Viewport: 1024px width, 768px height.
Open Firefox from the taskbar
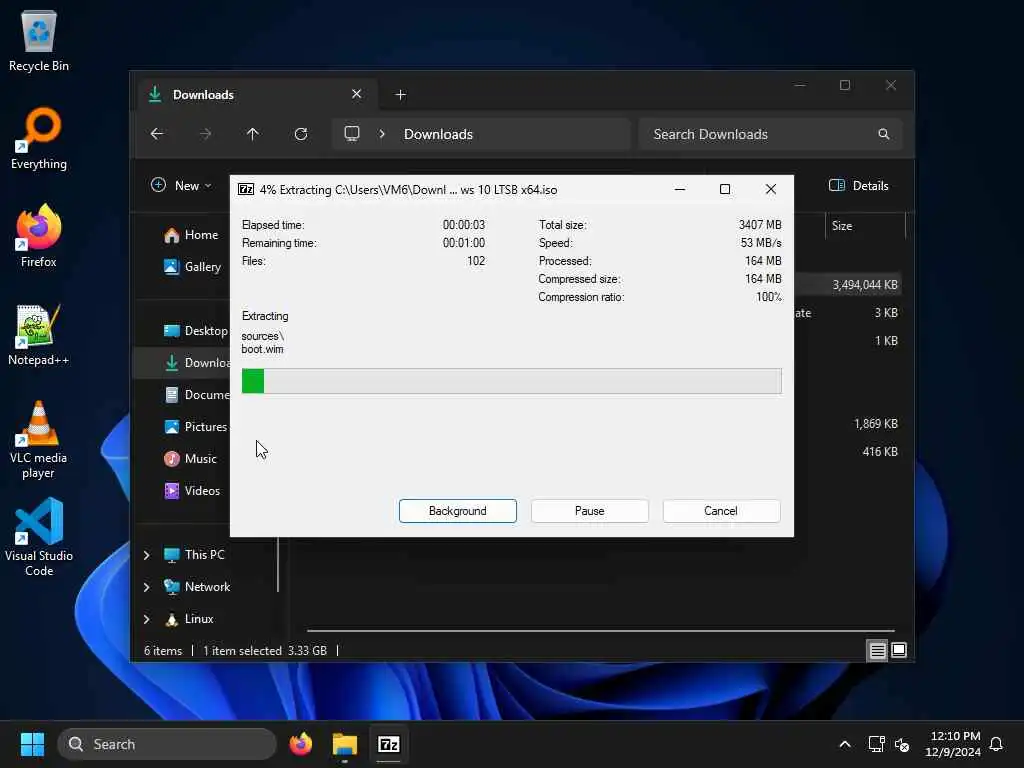point(301,744)
